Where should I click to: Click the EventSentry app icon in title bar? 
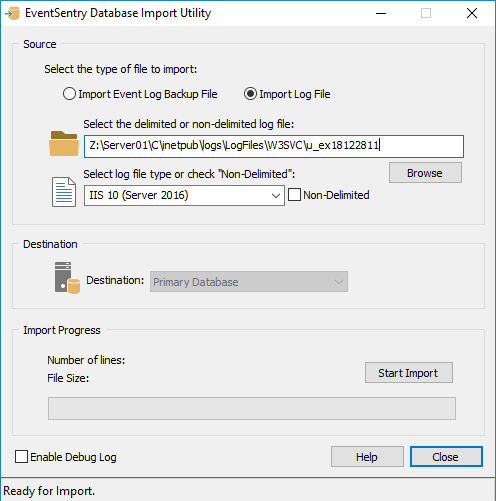coord(12,13)
